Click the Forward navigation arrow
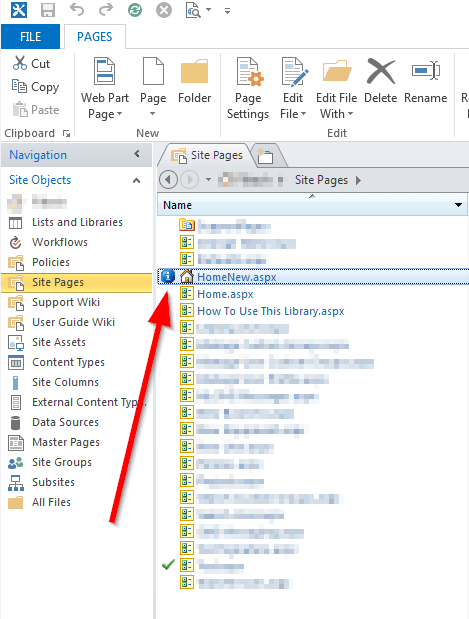 pyautogui.click(x=189, y=180)
